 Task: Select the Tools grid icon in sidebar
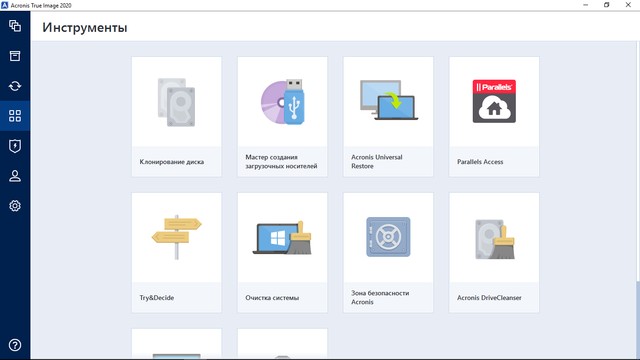(15, 116)
